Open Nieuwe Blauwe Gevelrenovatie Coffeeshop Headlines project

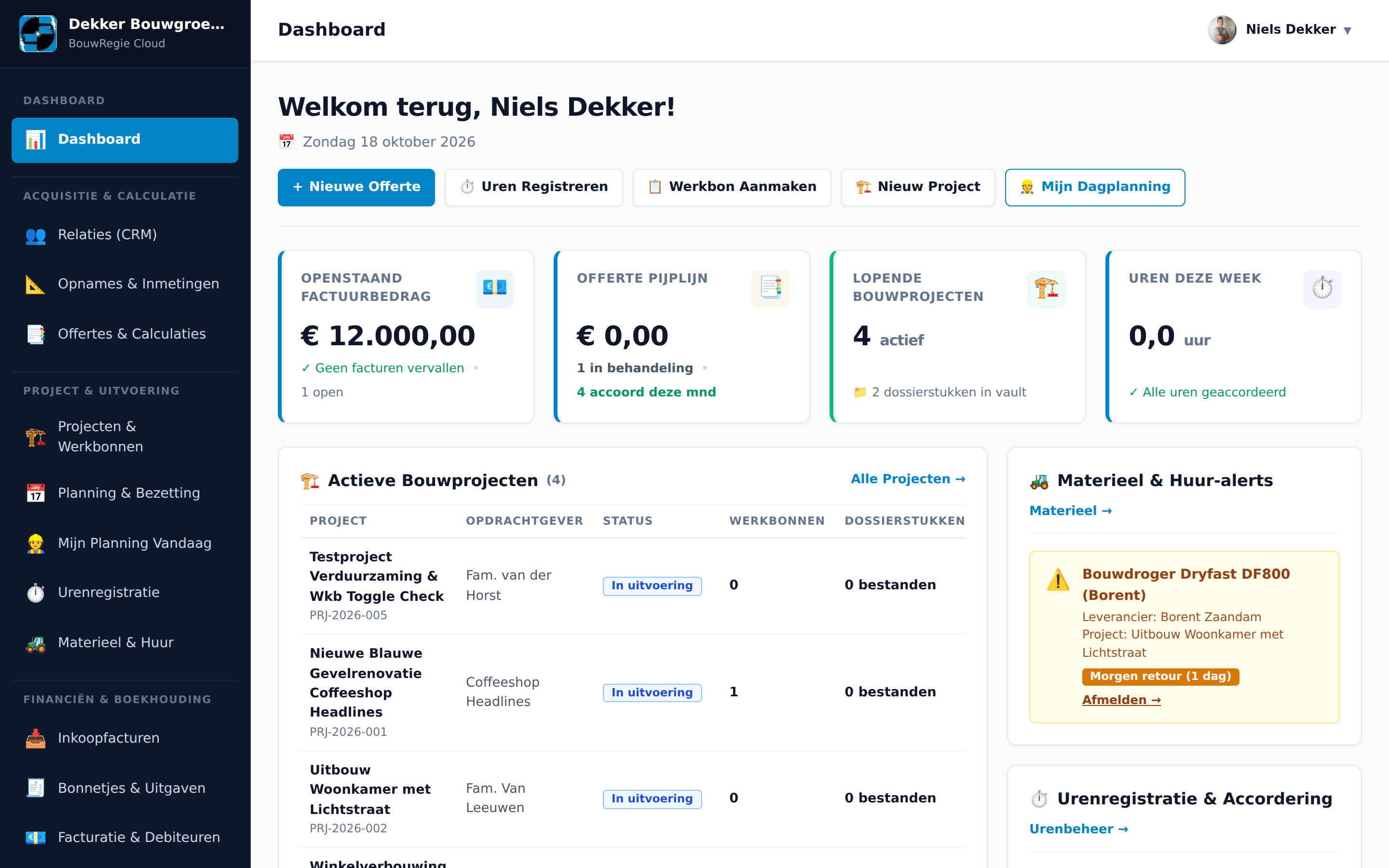366,682
